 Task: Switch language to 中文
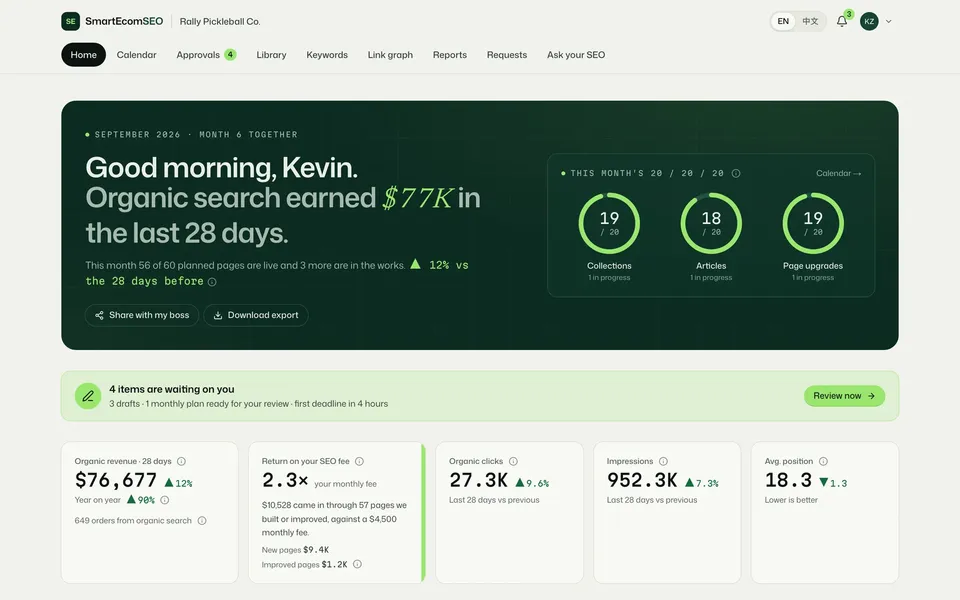810,21
